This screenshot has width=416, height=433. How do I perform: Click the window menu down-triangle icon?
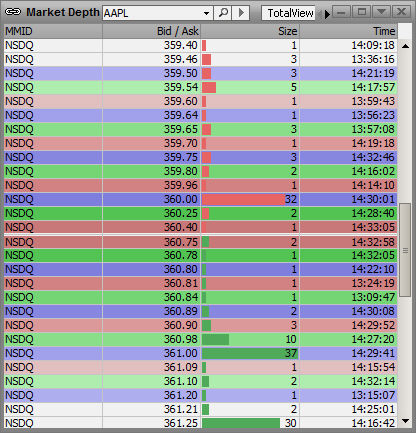tap(381, 12)
